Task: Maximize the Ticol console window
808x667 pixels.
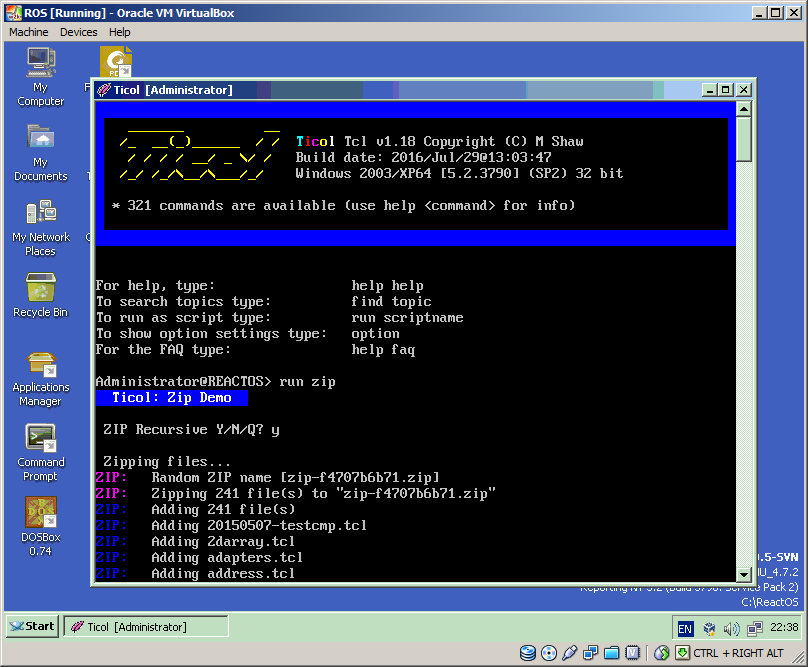Action: [x=726, y=90]
